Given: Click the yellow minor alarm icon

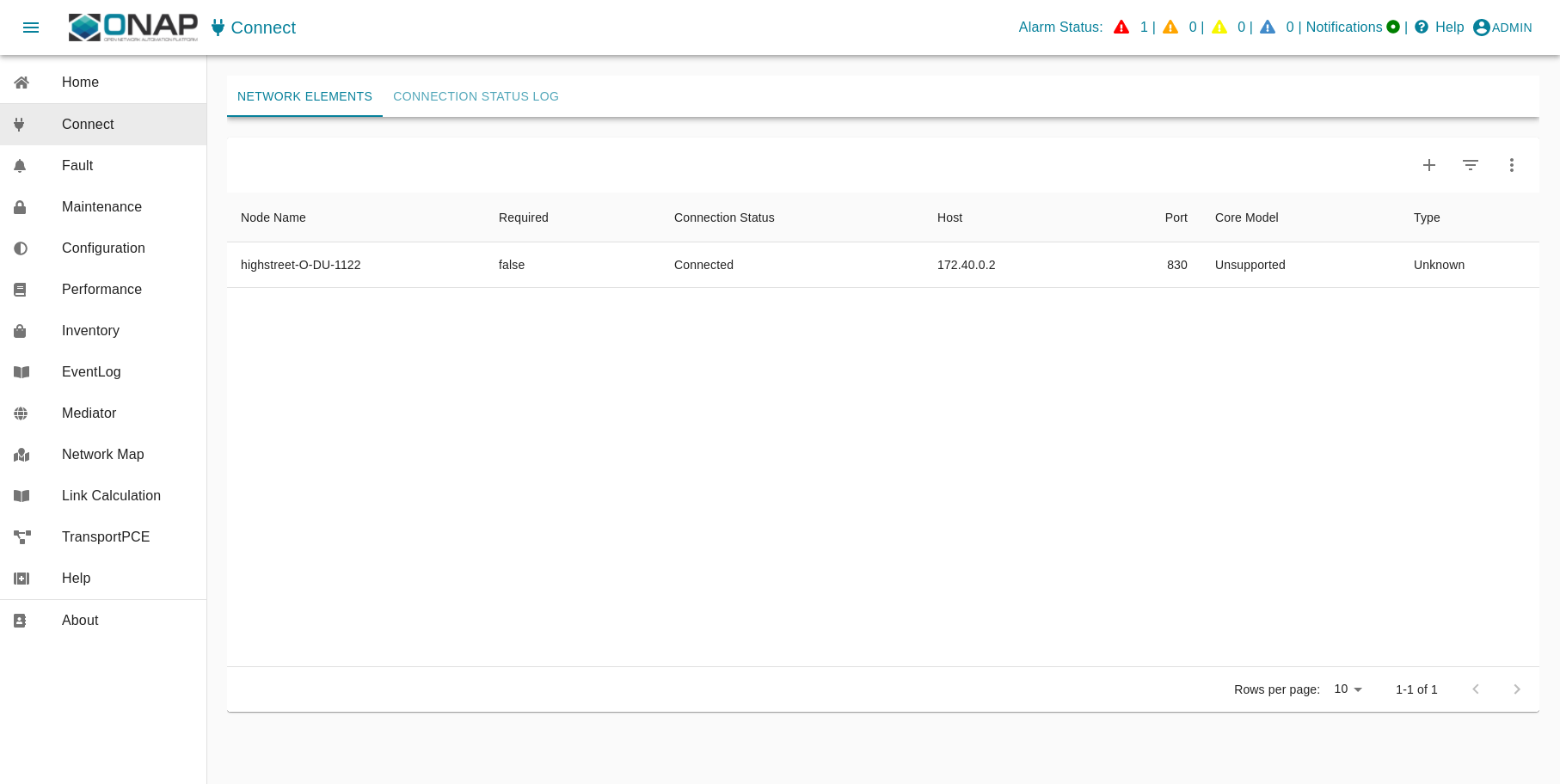Looking at the screenshot, I should click(x=1219, y=28).
